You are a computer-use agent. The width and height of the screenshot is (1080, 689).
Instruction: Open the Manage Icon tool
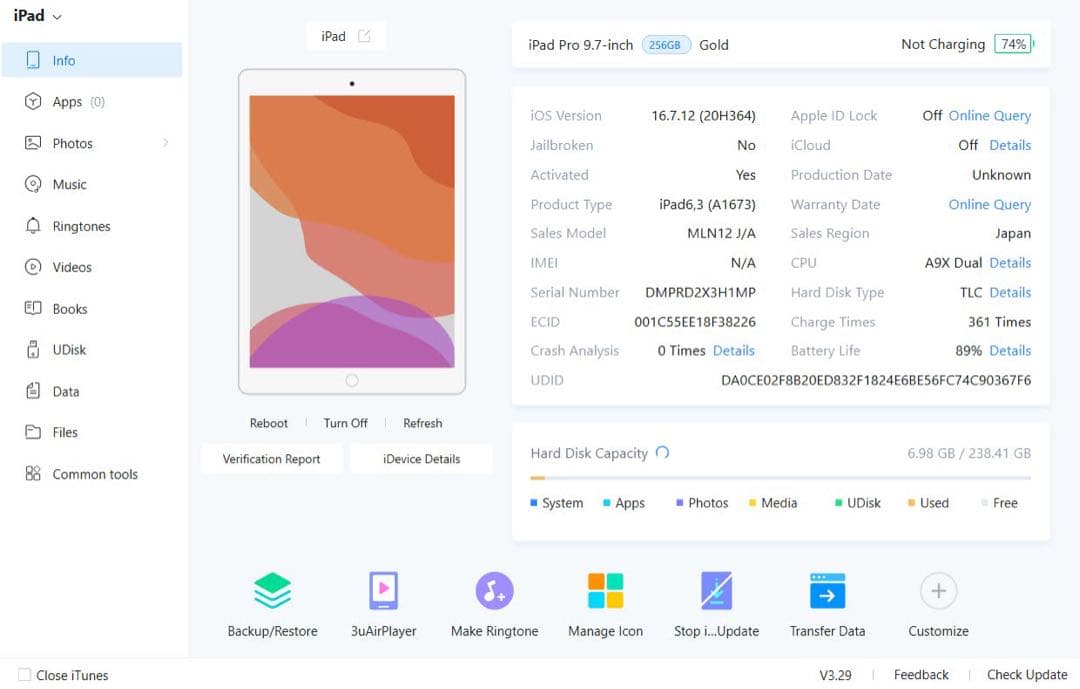coord(605,600)
